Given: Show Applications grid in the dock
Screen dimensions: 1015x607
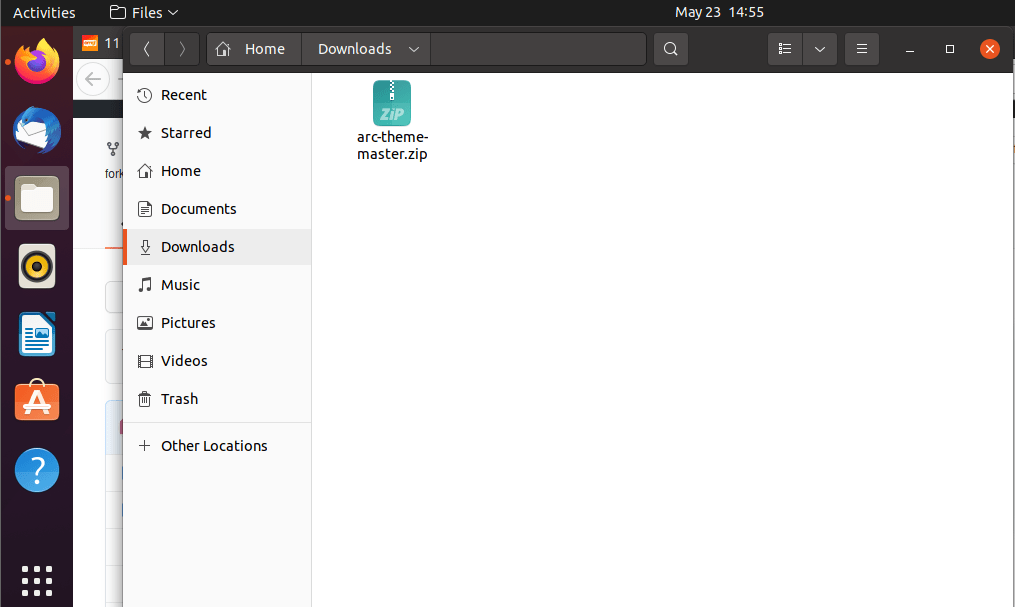Looking at the screenshot, I should pos(37,580).
